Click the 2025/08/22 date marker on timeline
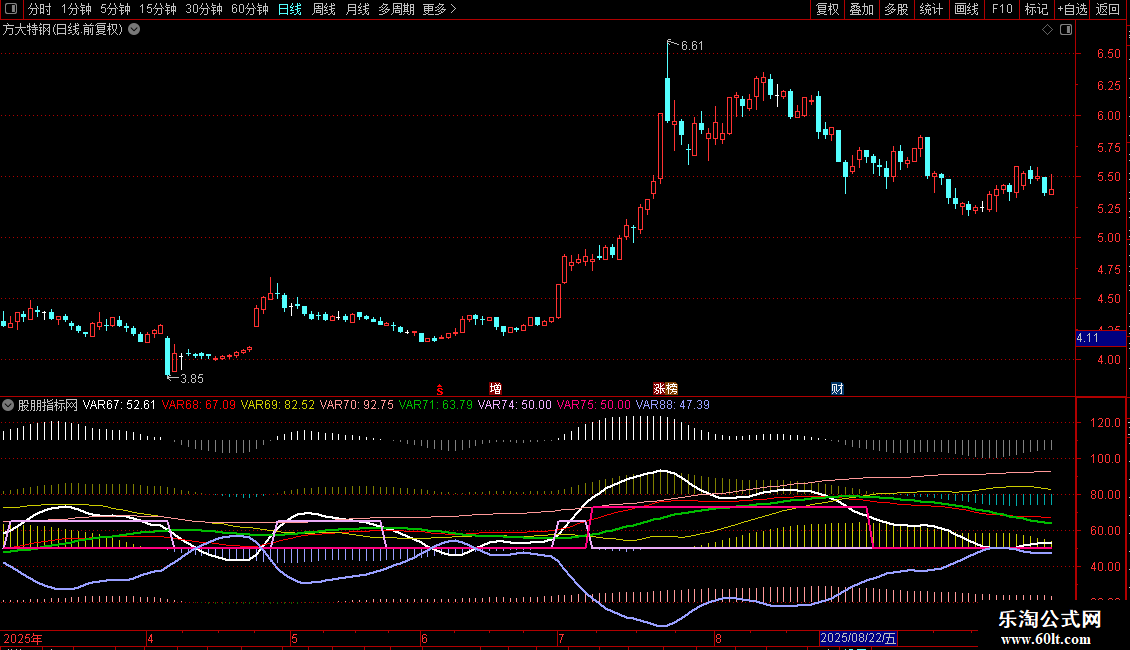This screenshot has width=1130, height=650. coord(859,638)
